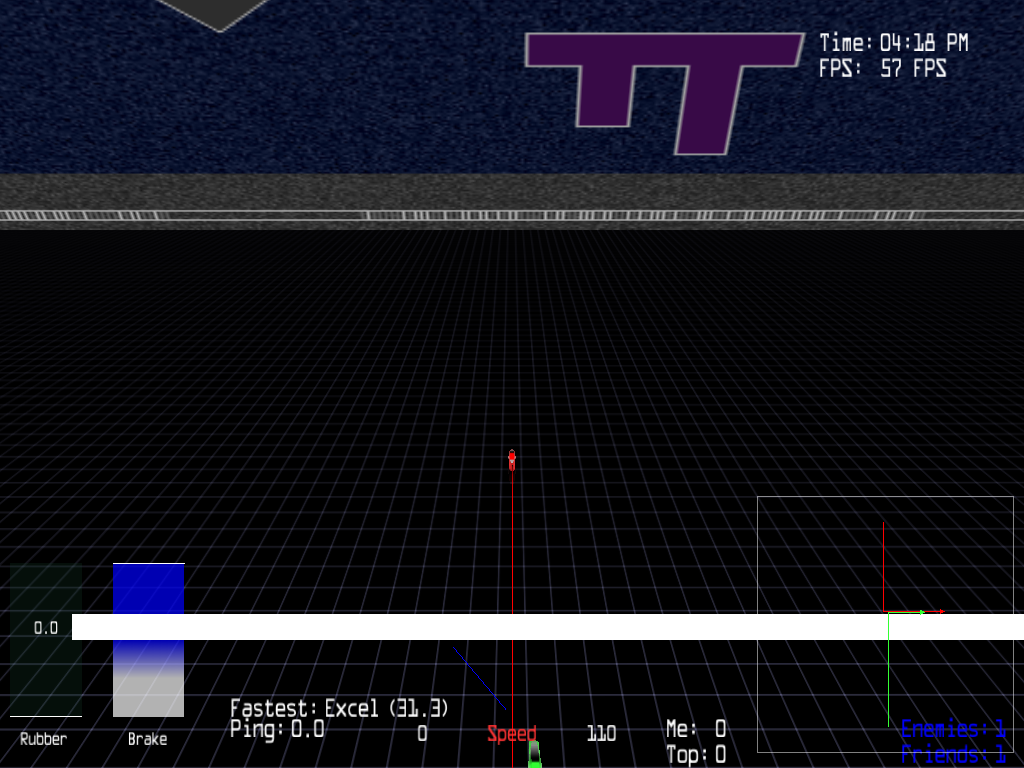The height and width of the screenshot is (768, 1024).
Task: Click the purple TT logo on the wall
Action: pyautogui.click(x=665, y=90)
